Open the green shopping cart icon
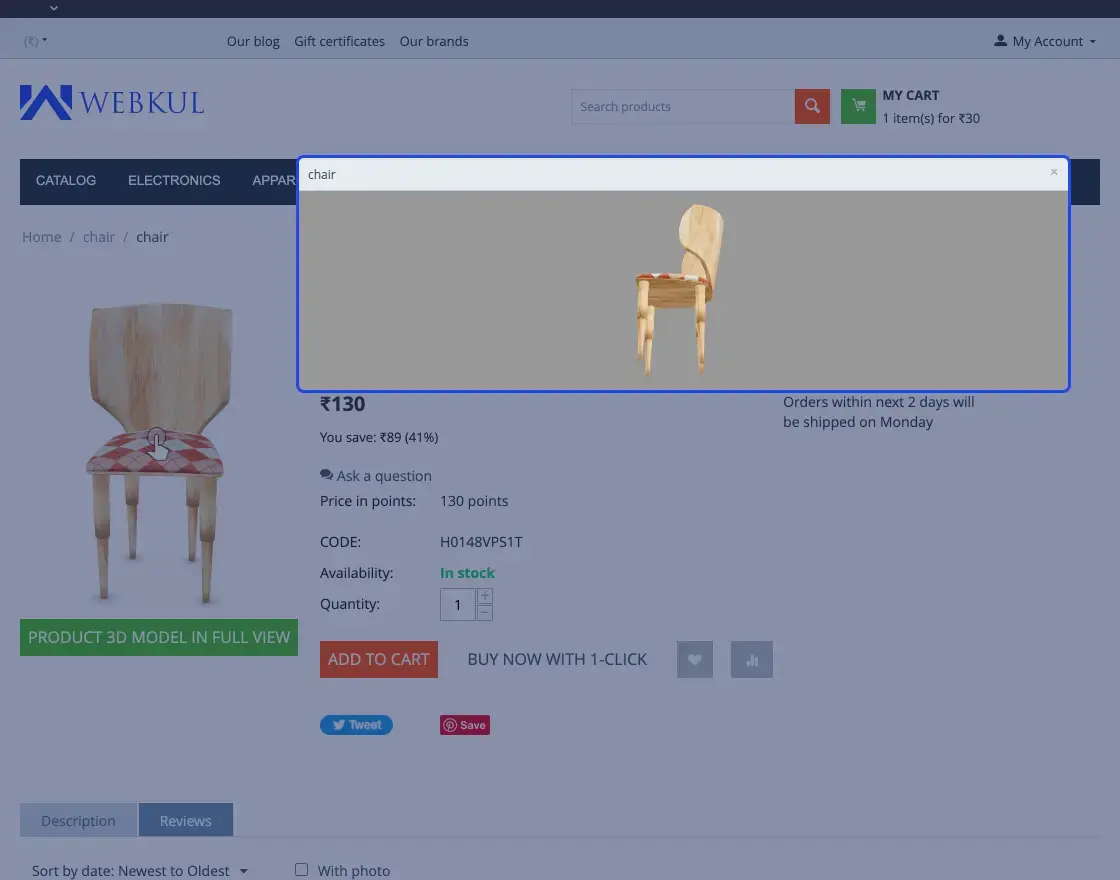This screenshot has width=1120, height=880. 858,106
